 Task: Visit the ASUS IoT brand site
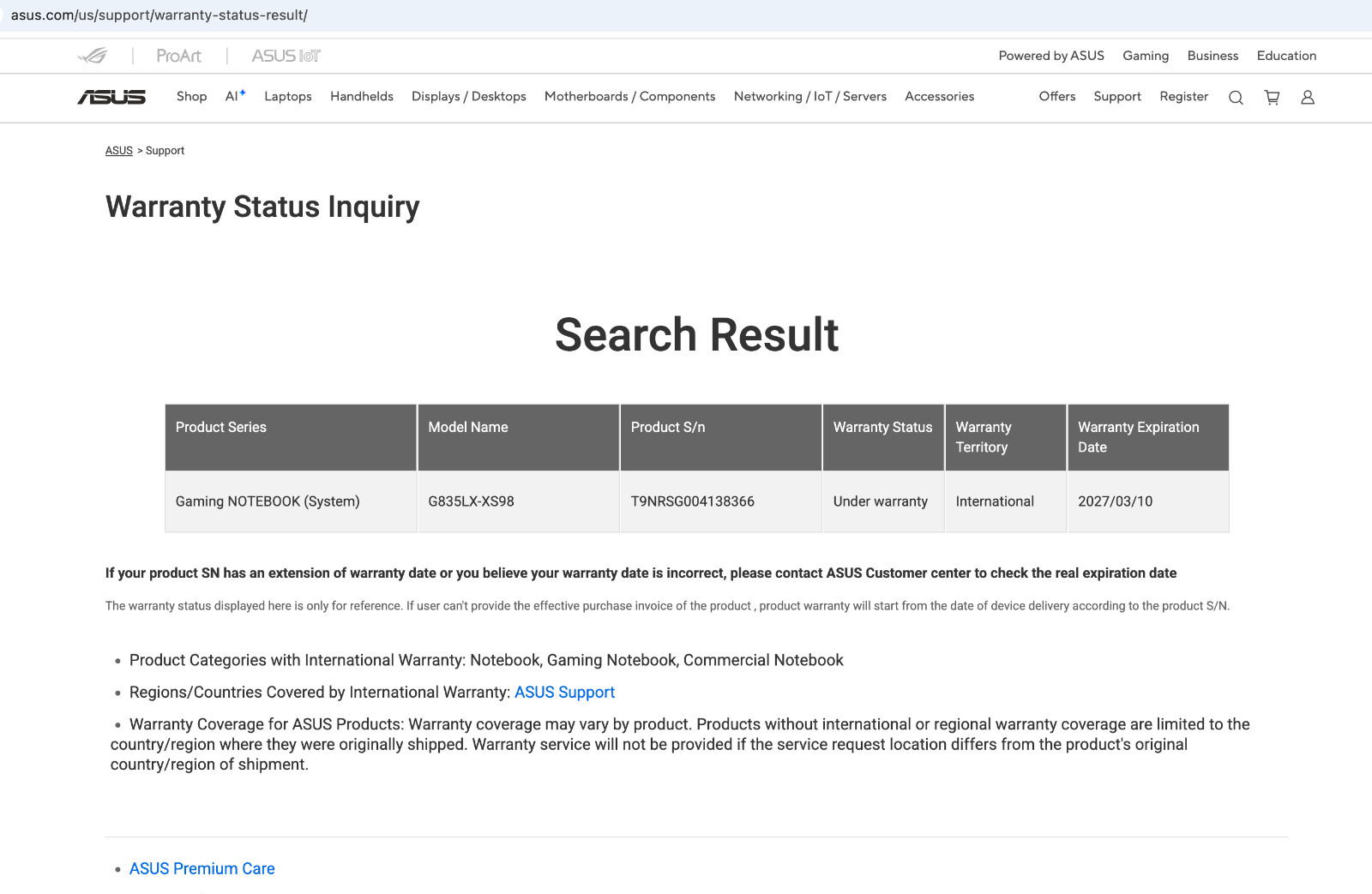coord(286,56)
